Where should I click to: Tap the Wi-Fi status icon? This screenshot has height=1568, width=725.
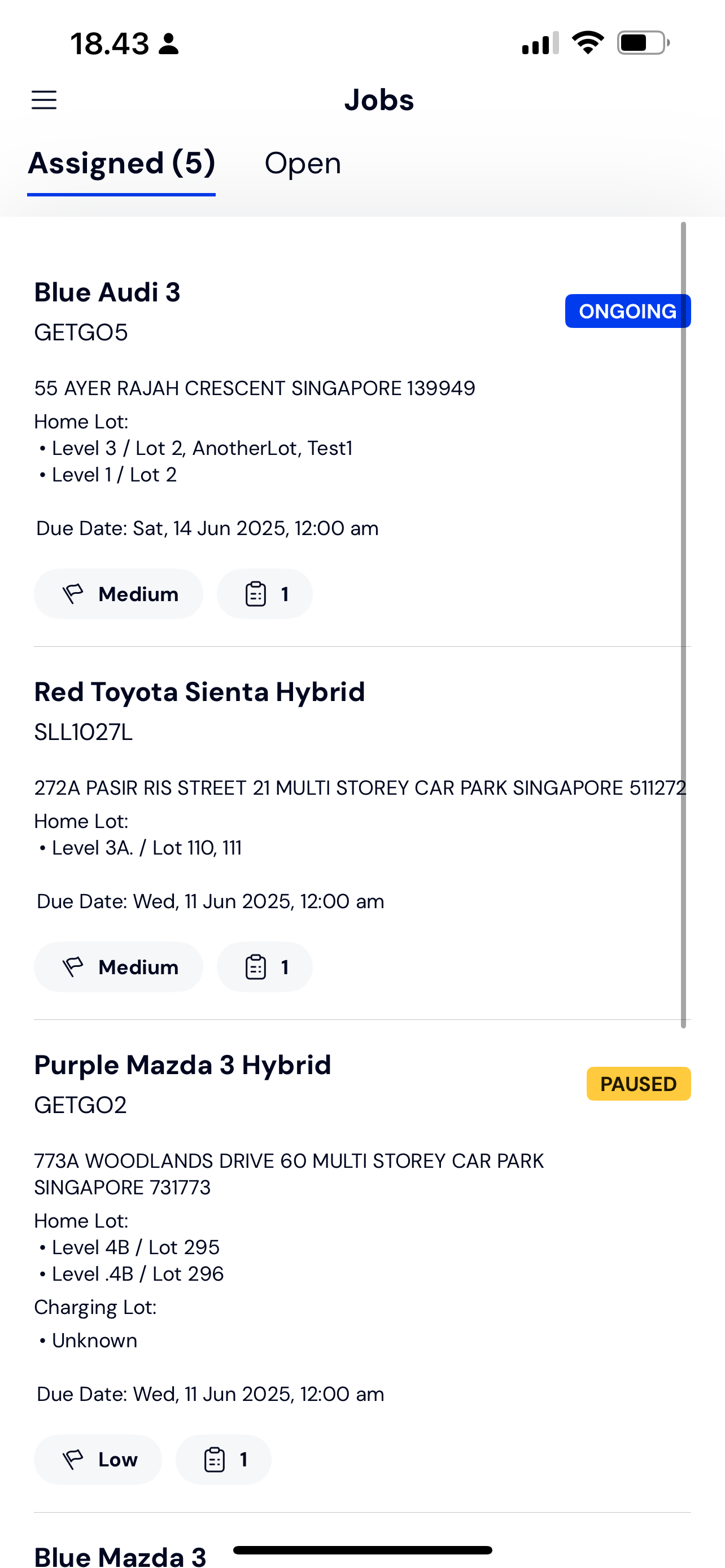(x=587, y=42)
